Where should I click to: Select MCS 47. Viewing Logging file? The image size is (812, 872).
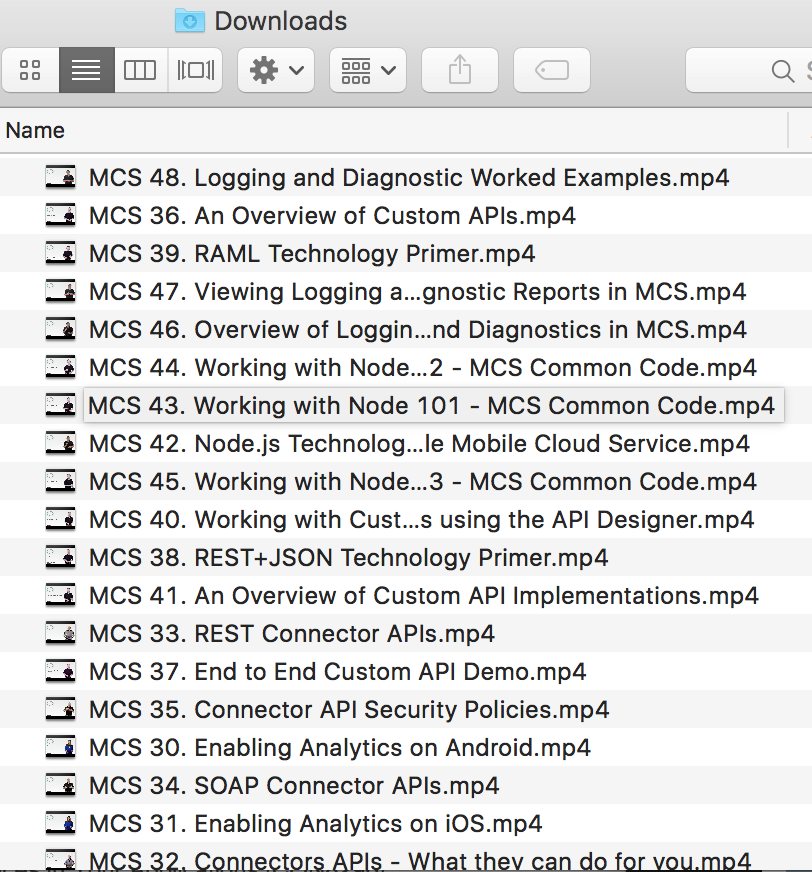coord(406,291)
